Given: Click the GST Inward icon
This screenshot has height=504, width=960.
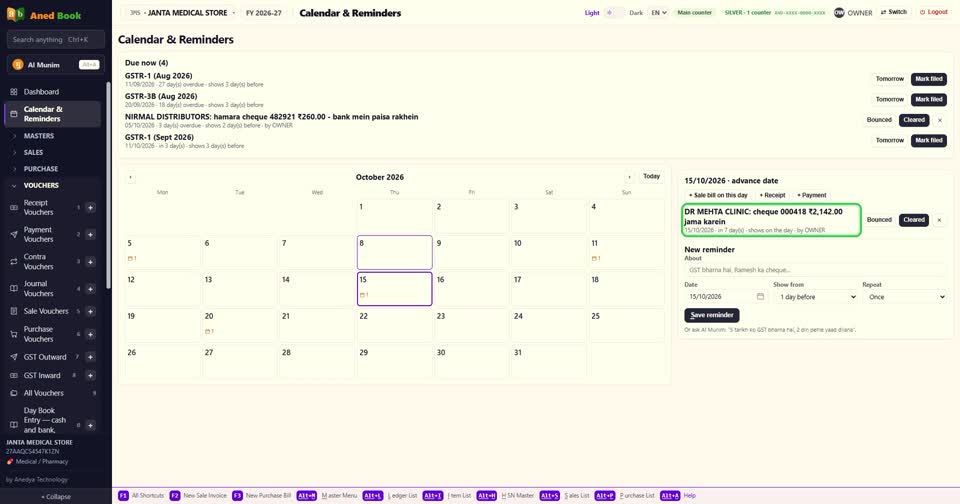Looking at the screenshot, I should pos(13,375).
